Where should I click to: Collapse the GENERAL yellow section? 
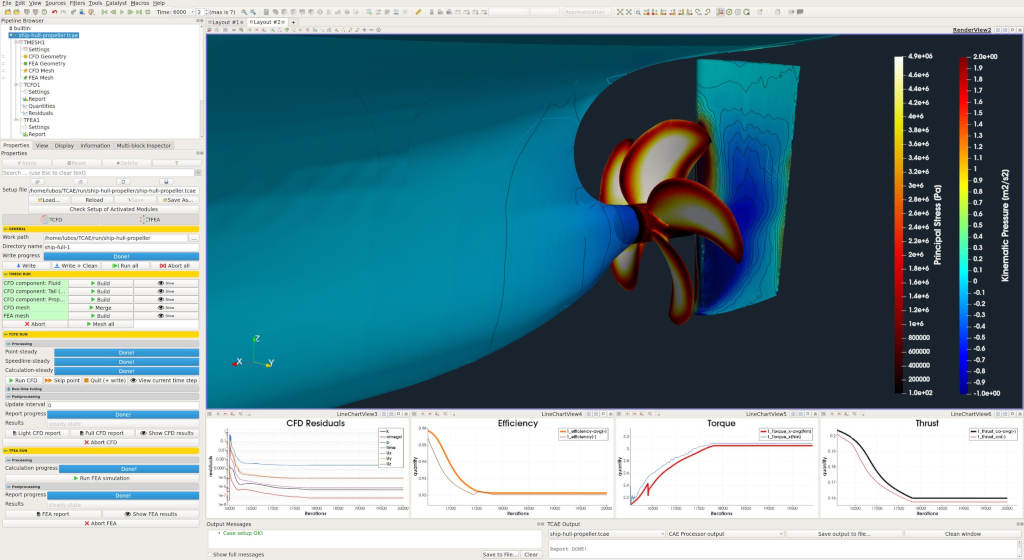(x=101, y=229)
